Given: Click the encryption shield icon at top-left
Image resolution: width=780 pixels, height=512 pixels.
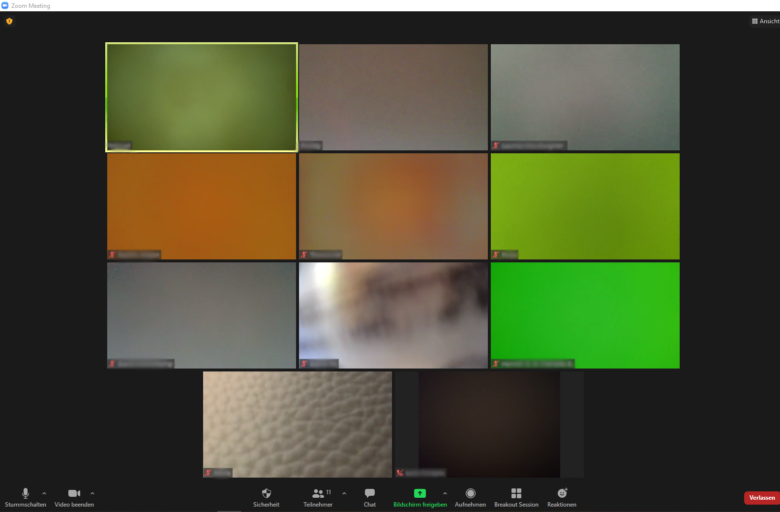Looking at the screenshot, I should (x=9, y=21).
